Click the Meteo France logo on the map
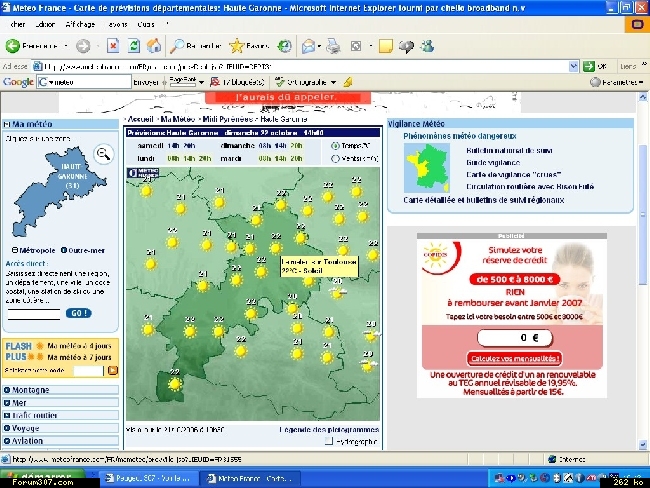The image size is (650, 488). click(143, 173)
